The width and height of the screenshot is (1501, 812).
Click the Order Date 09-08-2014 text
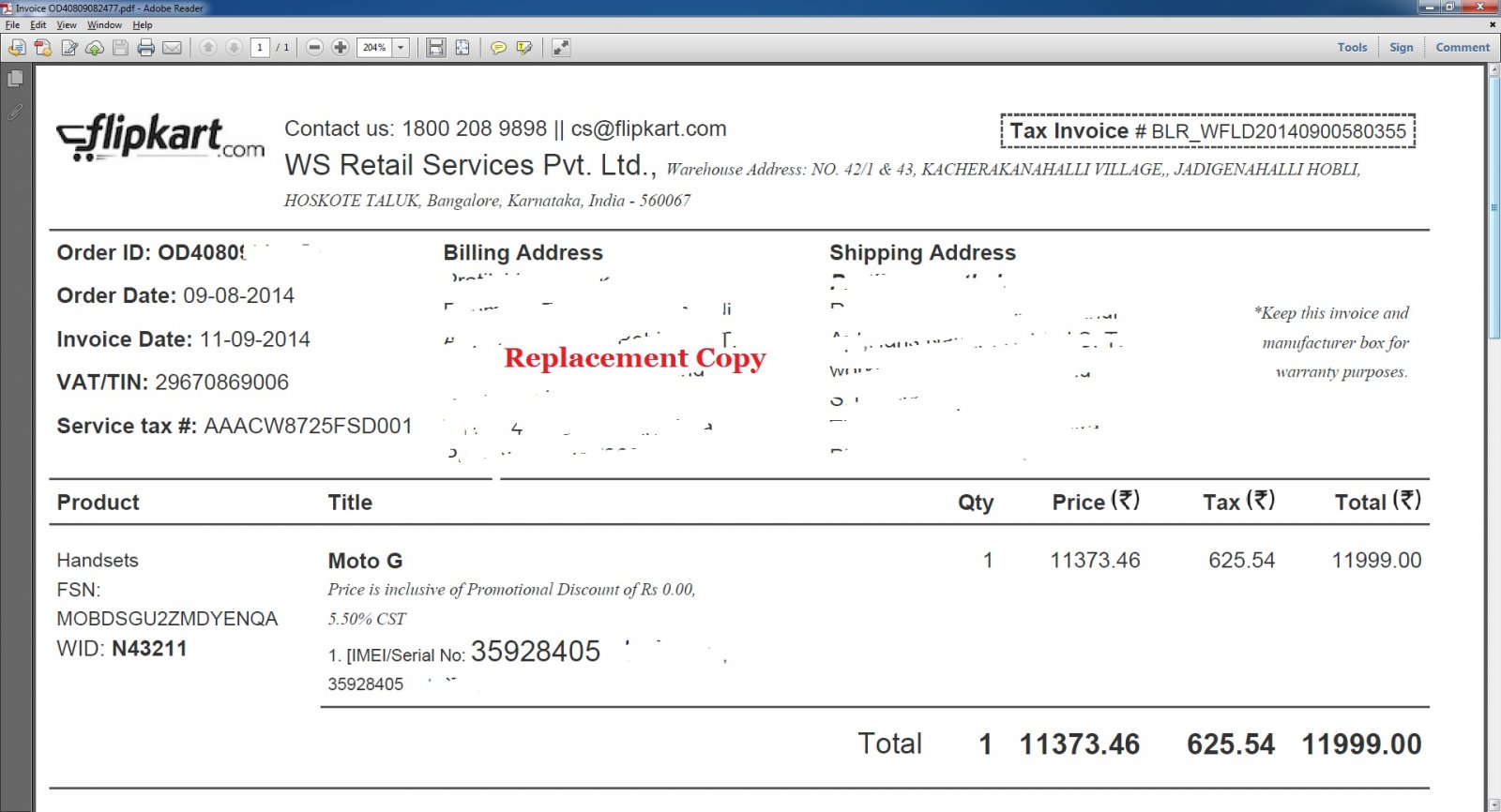click(x=175, y=295)
